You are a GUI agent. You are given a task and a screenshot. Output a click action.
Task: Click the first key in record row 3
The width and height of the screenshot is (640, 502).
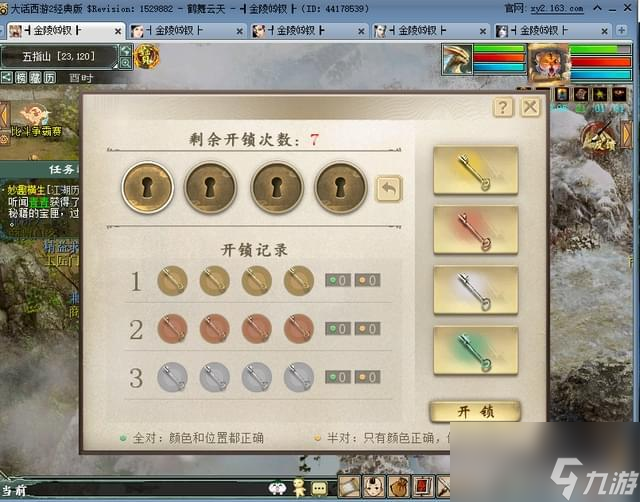pyautogui.click(x=172, y=377)
